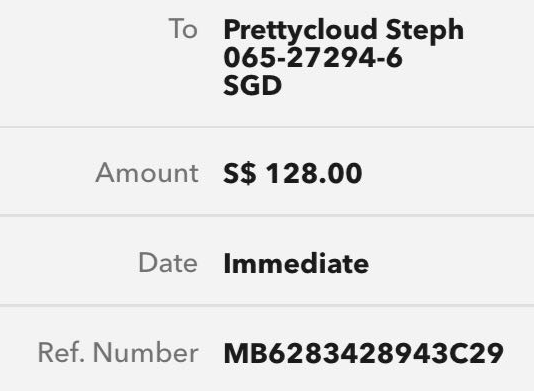534x391 pixels.
Task: Tap the word "Number" in the label
Action: (x=146, y=353)
